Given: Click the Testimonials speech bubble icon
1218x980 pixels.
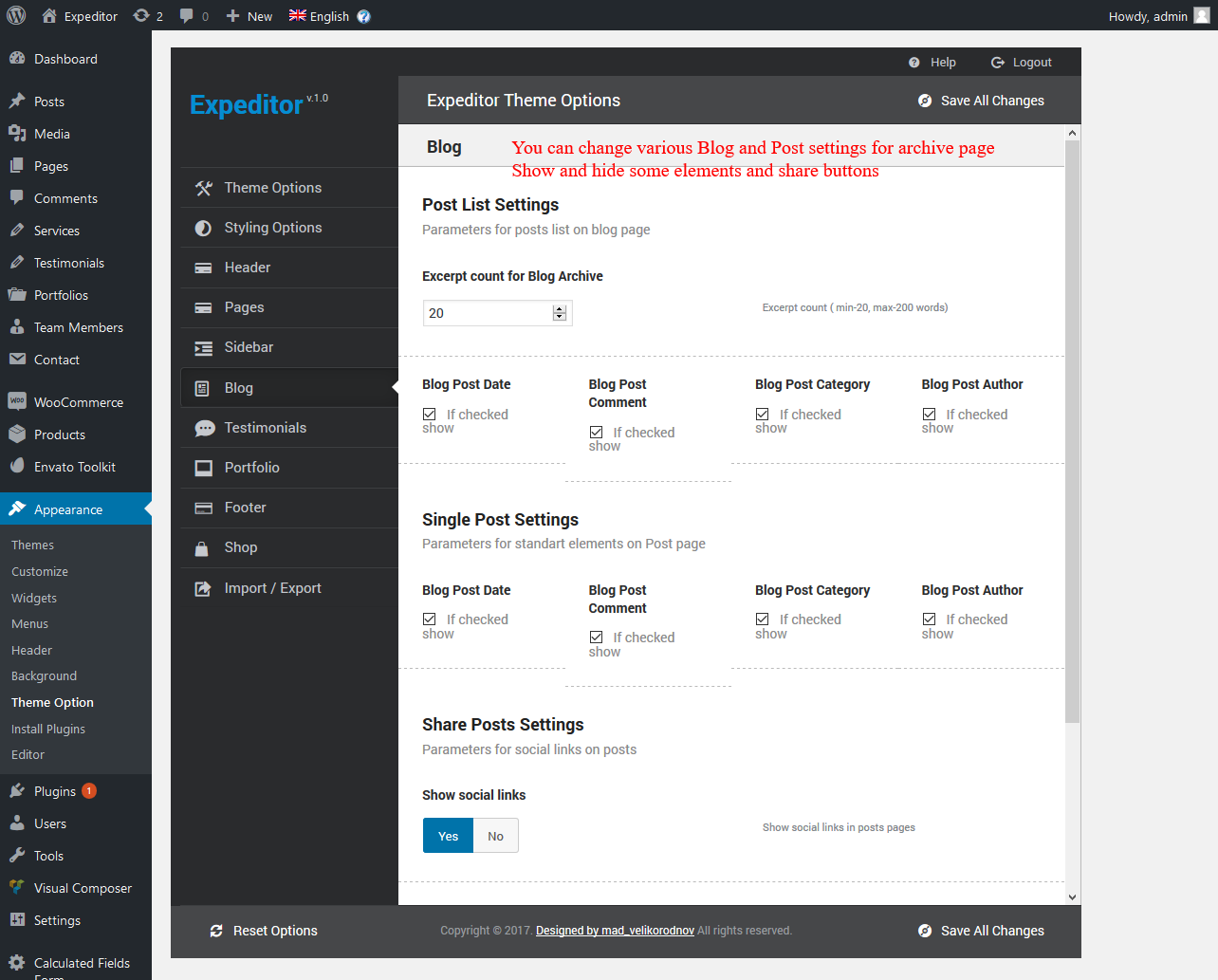Looking at the screenshot, I should point(204,428).
